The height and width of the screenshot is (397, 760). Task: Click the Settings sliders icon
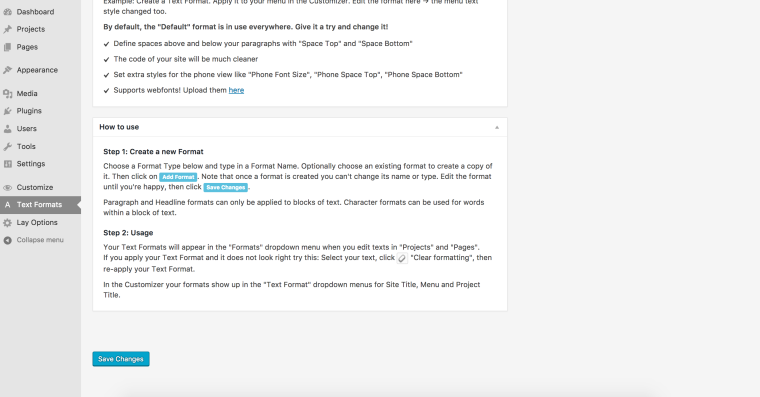click(7, 164)
